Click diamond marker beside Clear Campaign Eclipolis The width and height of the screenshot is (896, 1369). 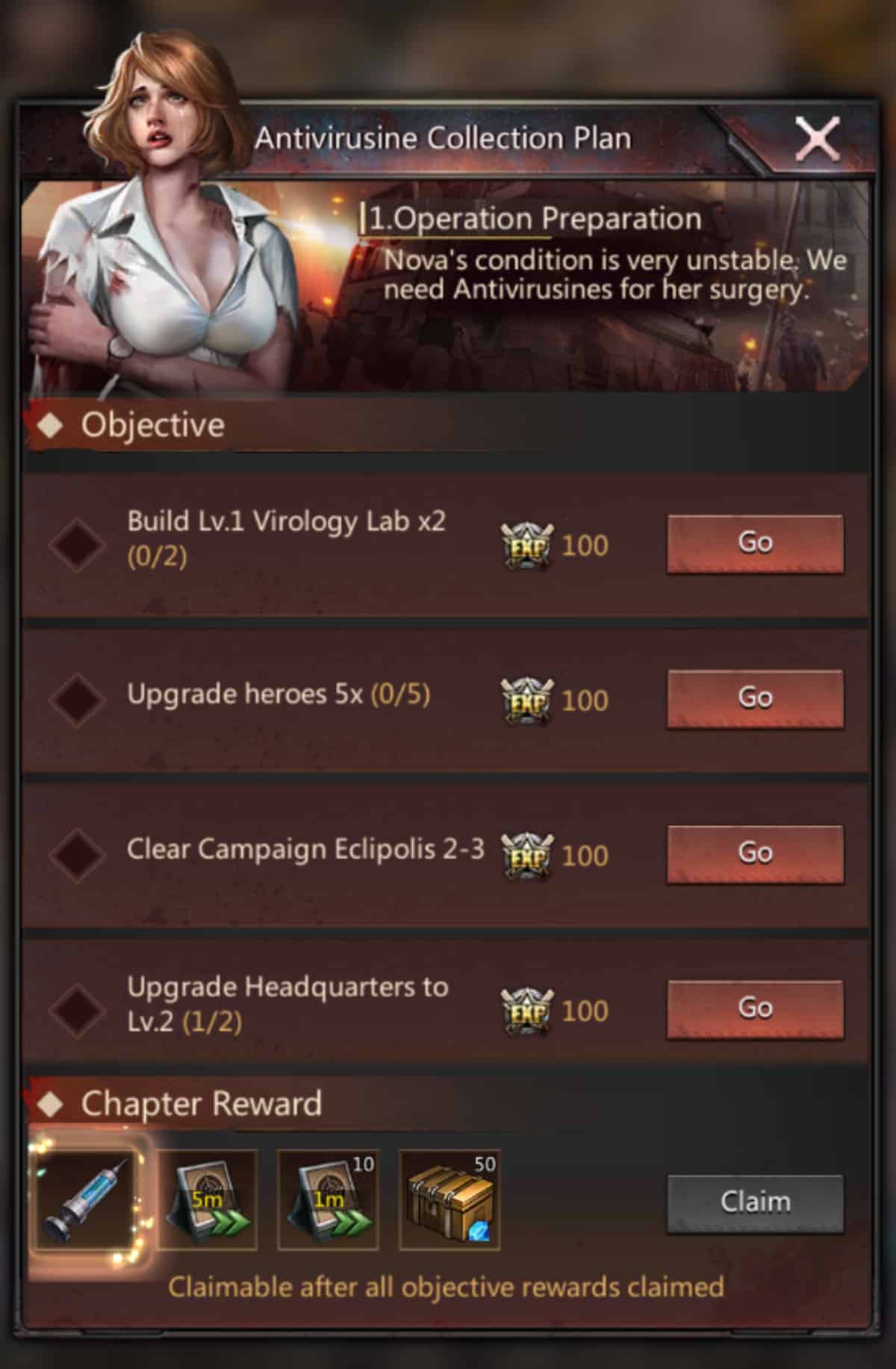coord(76,854)
